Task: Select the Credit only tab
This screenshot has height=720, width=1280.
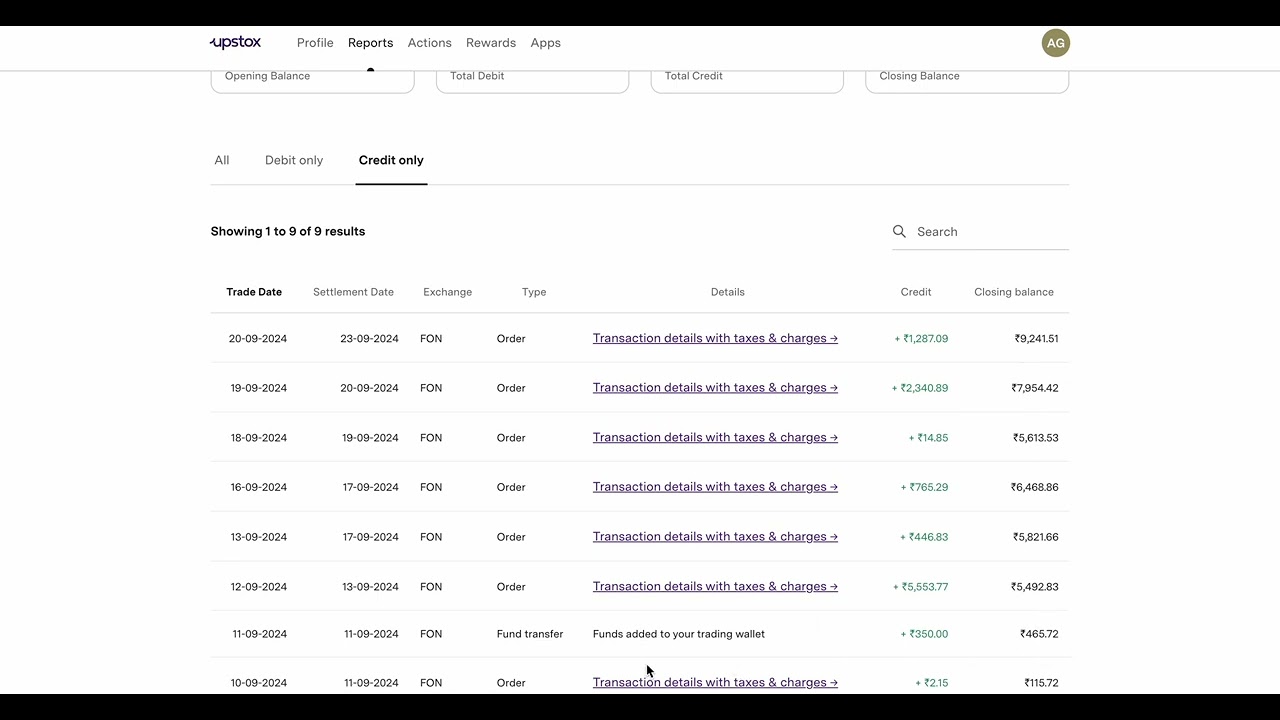Action: [391, 160]
